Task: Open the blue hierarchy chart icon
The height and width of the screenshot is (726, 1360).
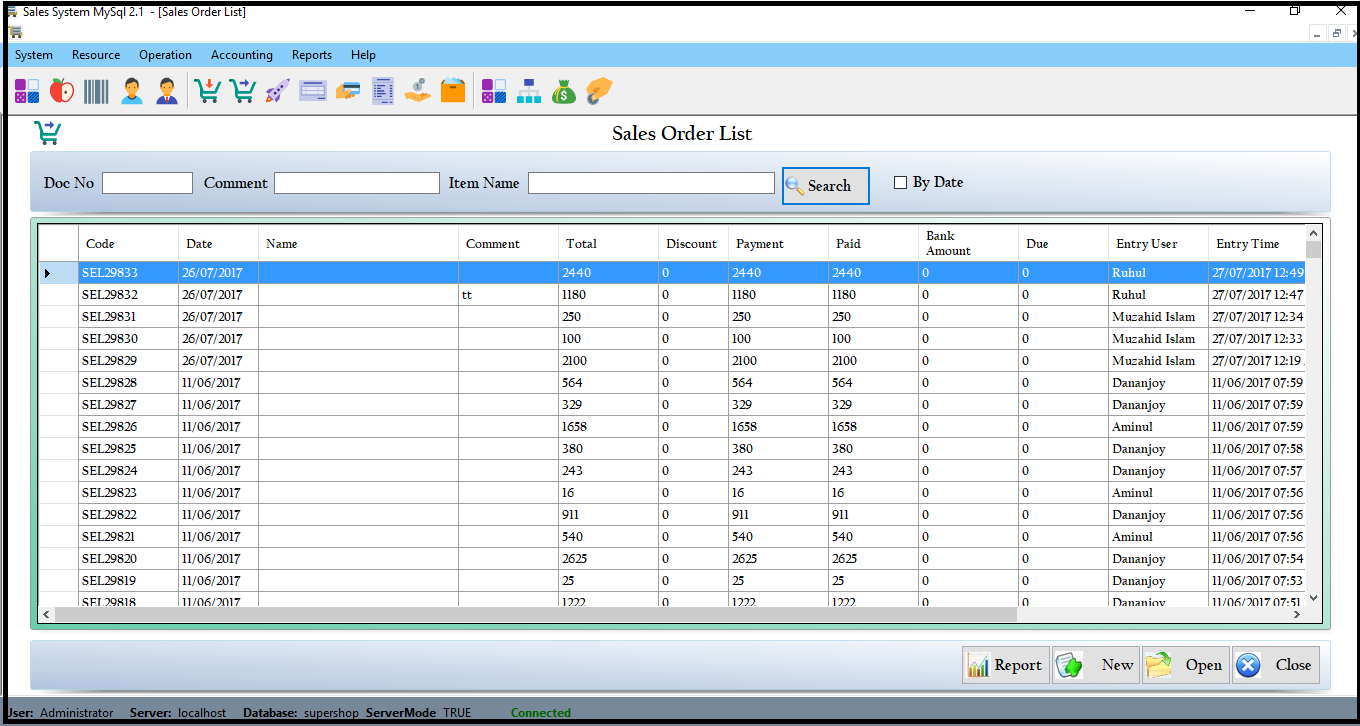Action: point(529,91)
